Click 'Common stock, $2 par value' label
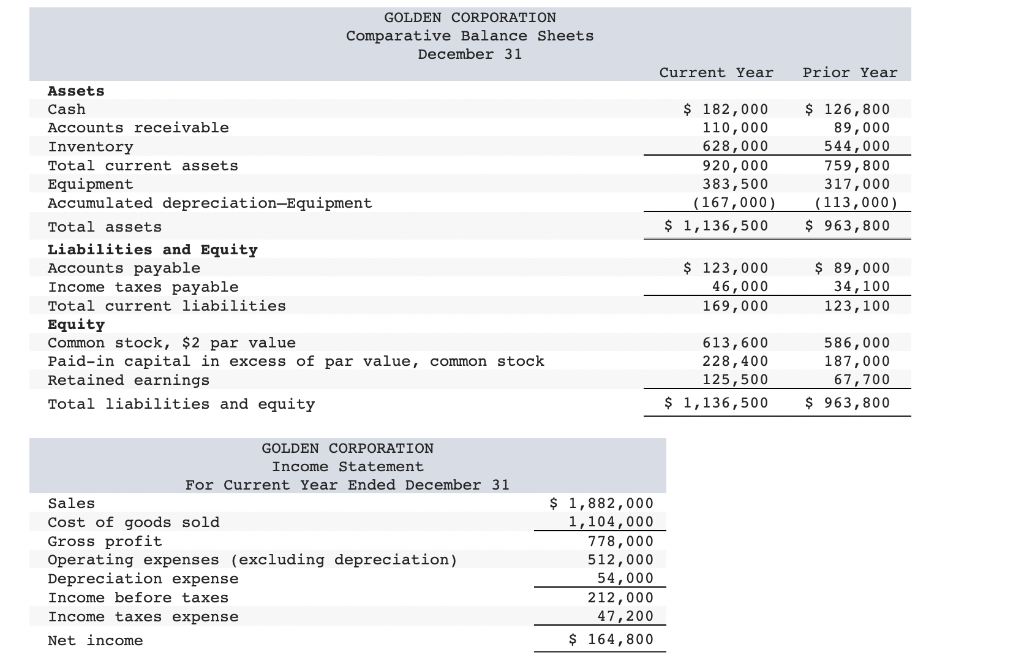The width and height of the screenshot is (1024, 663). [x=172, y=343]
